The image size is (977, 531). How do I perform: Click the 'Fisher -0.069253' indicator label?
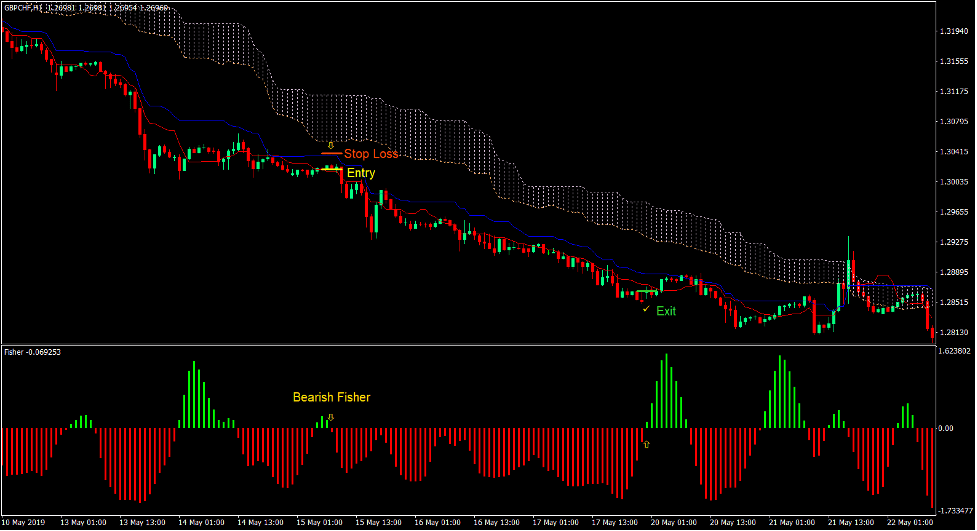[32, 352]
